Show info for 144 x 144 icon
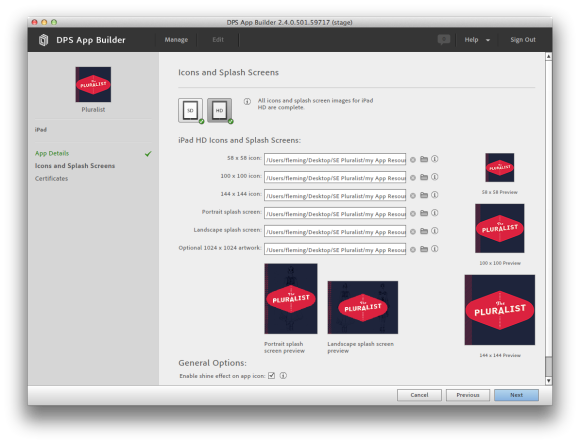The width and height of the screenshot is (580, 444). (435, 195)
